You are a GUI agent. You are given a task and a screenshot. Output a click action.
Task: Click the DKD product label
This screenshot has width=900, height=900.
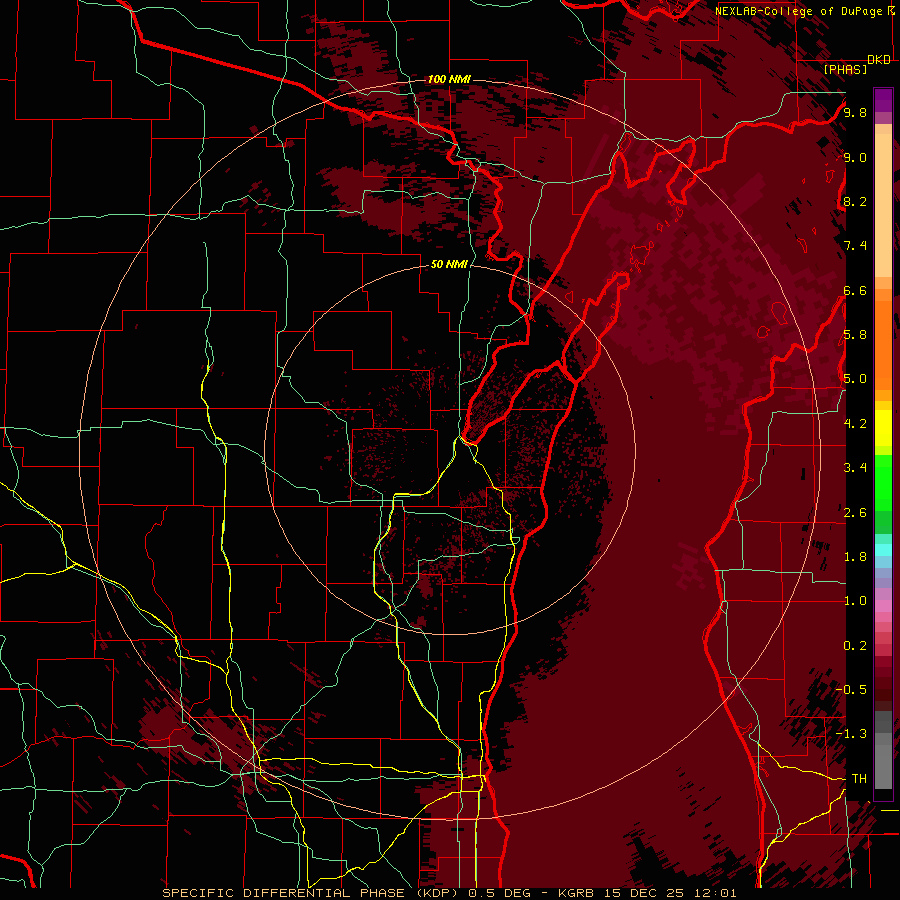[x=879, y=60]
